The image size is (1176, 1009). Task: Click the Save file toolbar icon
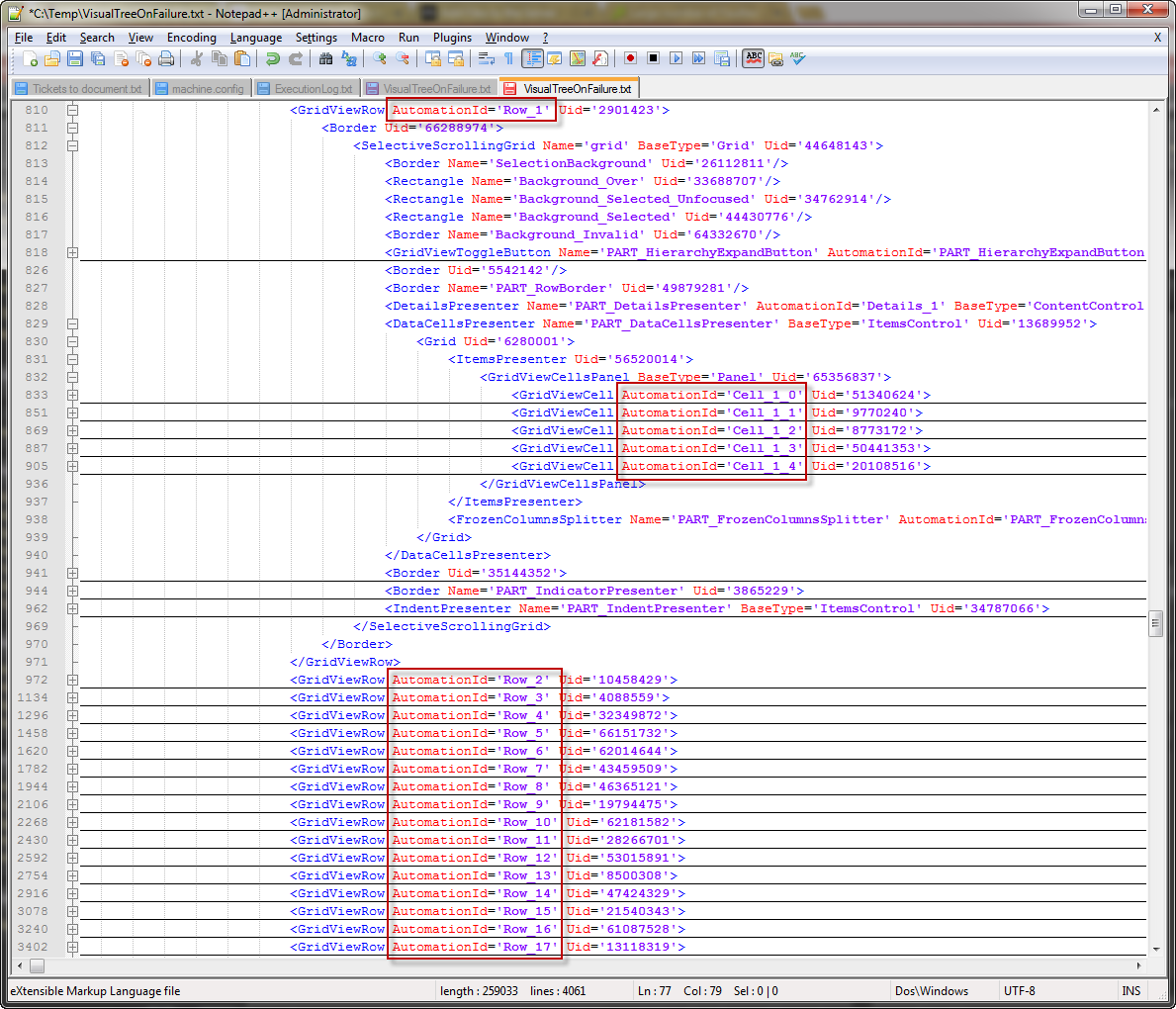[75, 59]
